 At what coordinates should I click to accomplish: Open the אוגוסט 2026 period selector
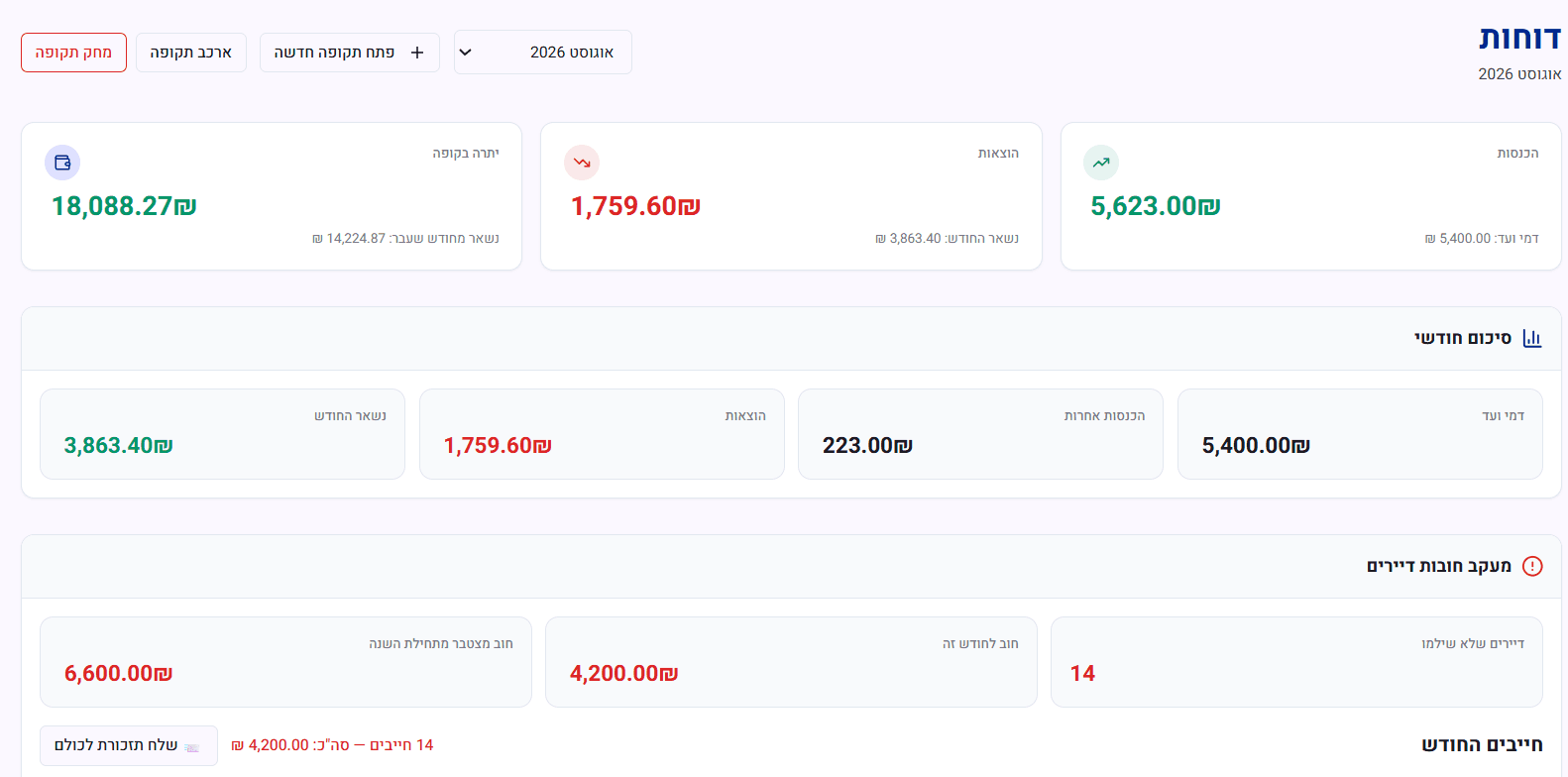543,53
